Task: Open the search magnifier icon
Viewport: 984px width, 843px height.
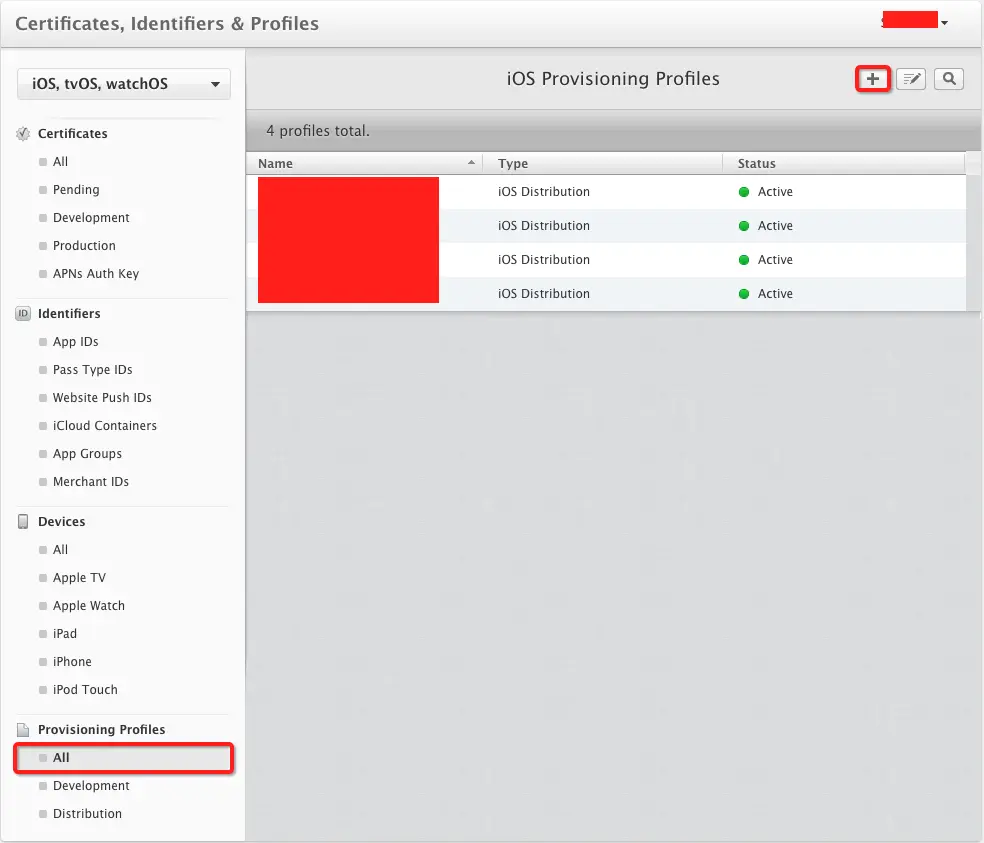Action: click(949, 79)
